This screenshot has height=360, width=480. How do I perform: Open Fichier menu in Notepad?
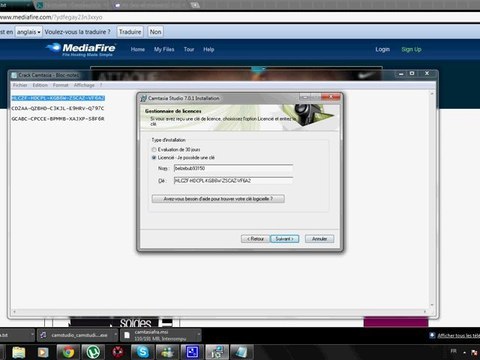tap(20, 85)
